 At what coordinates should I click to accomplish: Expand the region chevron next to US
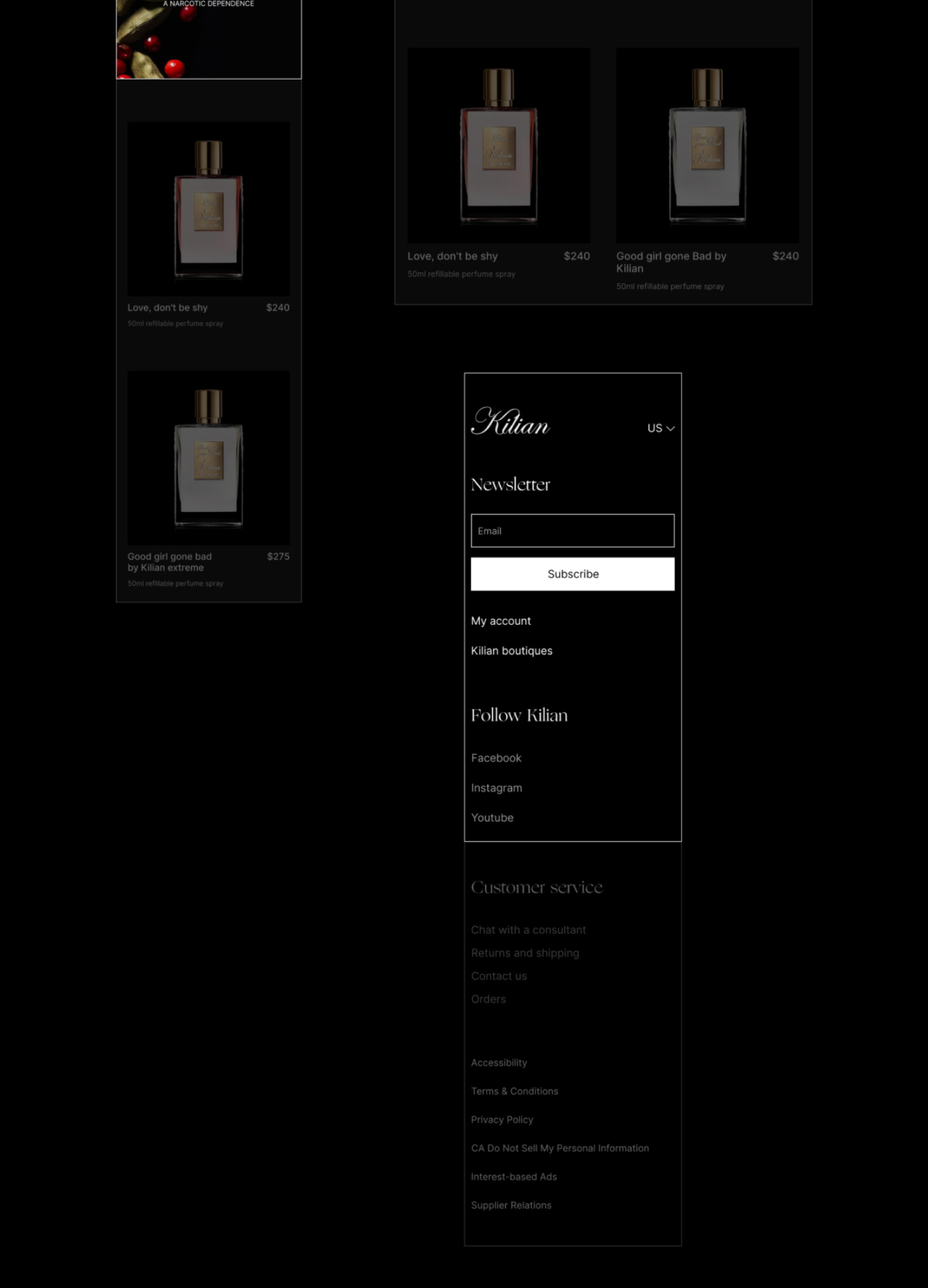click(x=671, y=428)
